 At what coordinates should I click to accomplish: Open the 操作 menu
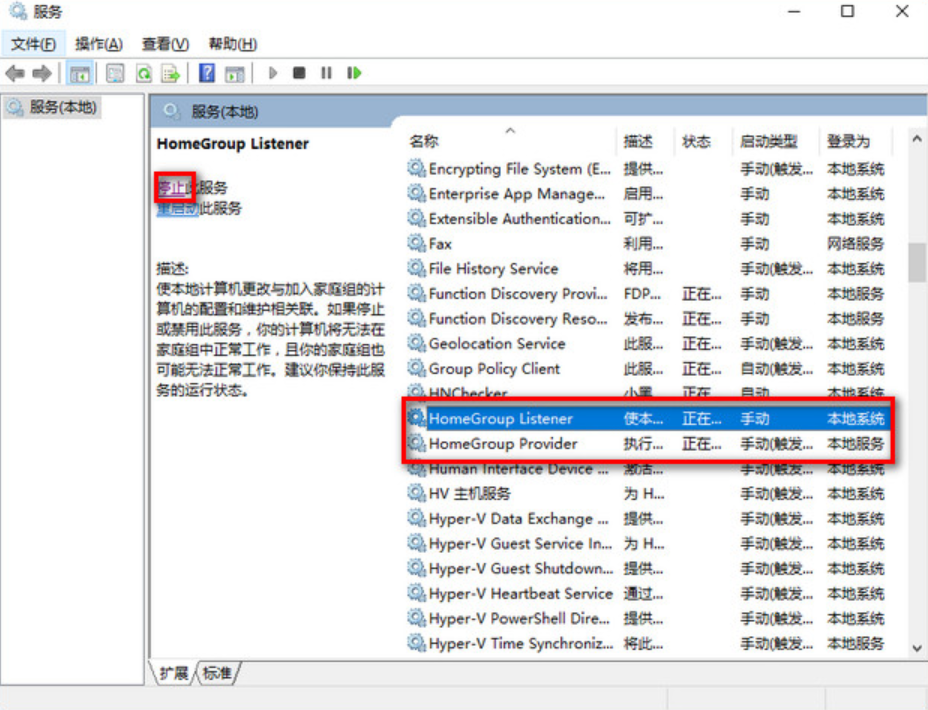click(97, 43)
